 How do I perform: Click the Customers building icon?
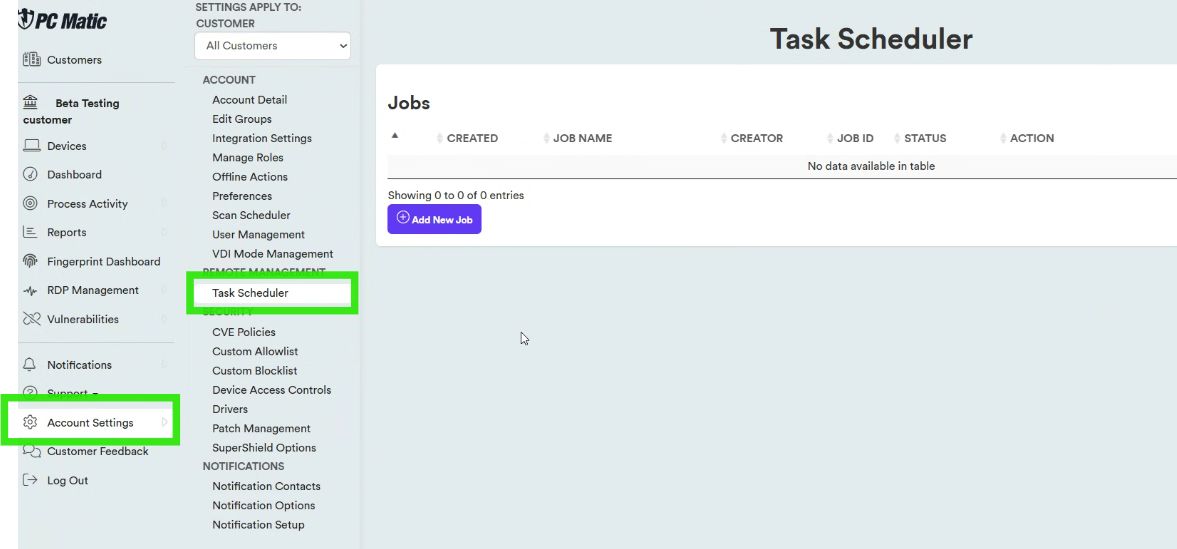[32, 59]
